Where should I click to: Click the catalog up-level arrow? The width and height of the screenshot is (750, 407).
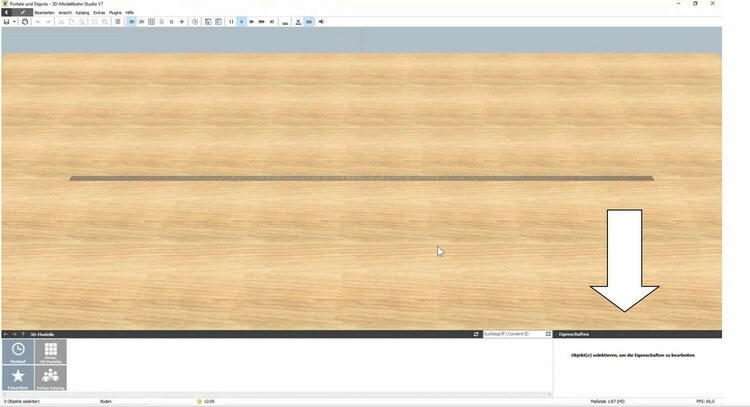click(x=23, y=334)
